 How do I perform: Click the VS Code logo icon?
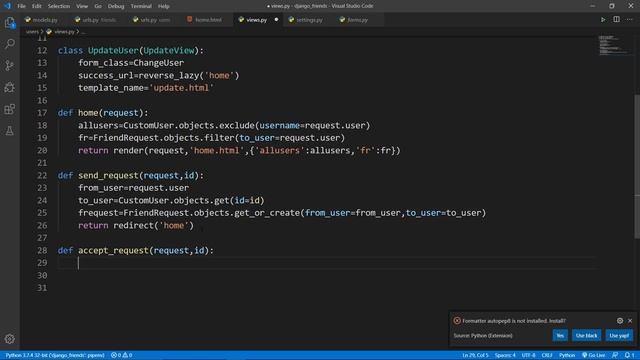(x=7, y=6)
